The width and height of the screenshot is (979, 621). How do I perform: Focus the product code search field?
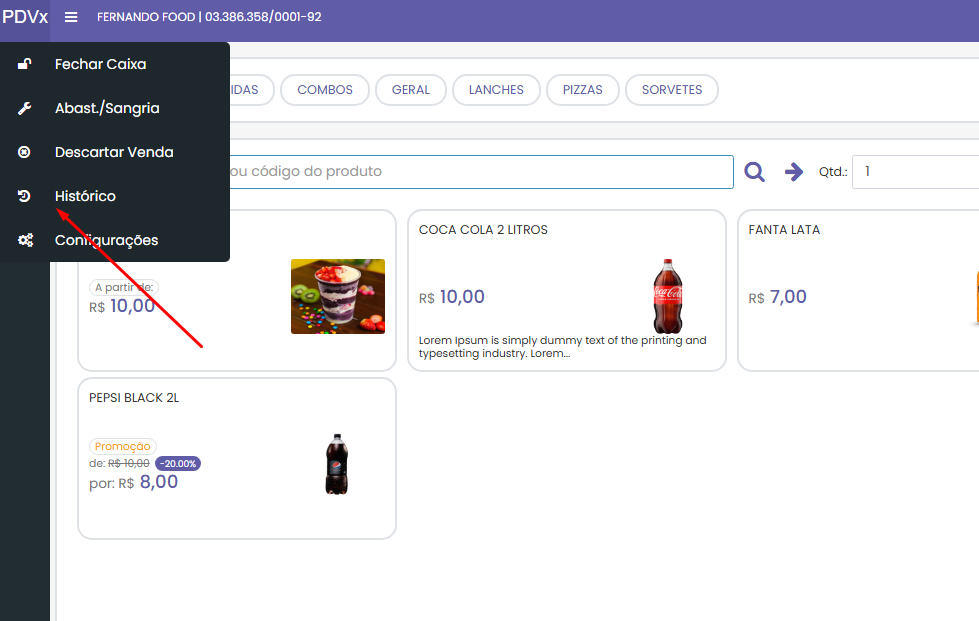click(x=480, y=172)
